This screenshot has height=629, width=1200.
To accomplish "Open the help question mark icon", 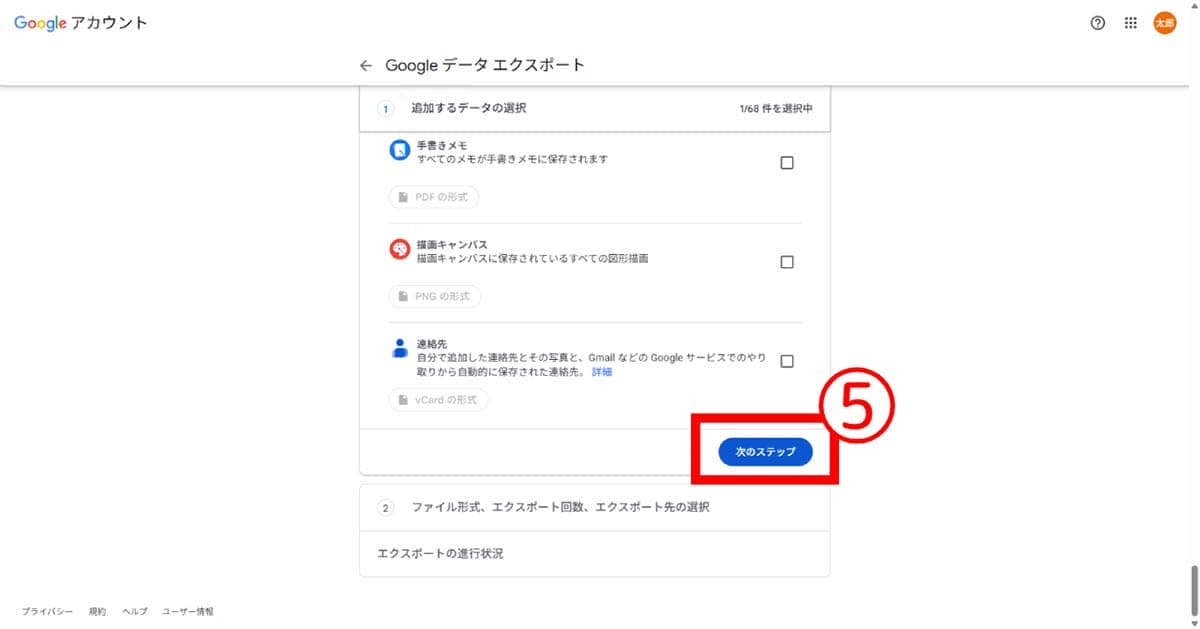I will (1098, 23).
